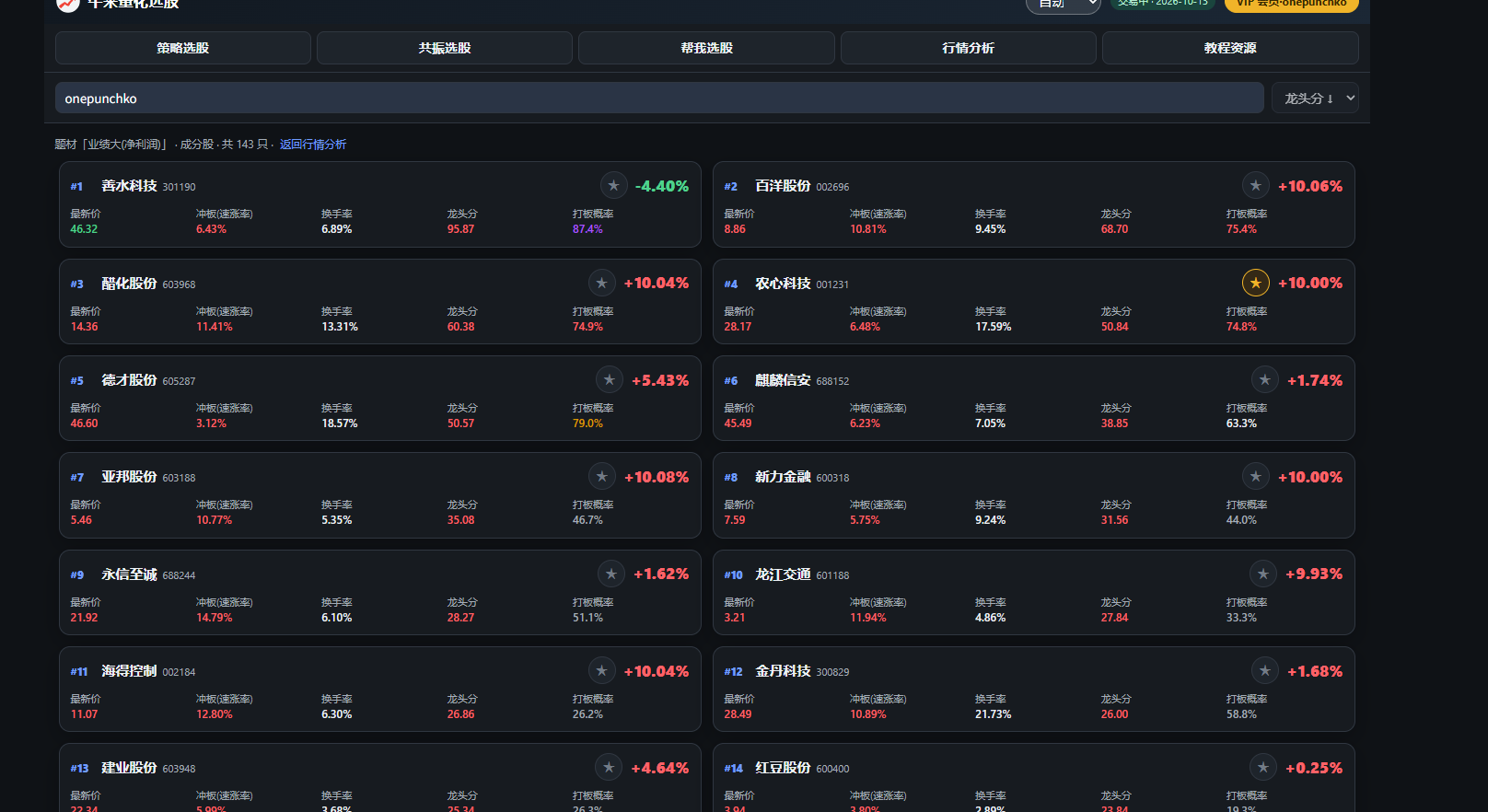This screenshot has height=812, width=1488.
Task: Toggle favorite star for 建业股份
Action: [609, 767]
